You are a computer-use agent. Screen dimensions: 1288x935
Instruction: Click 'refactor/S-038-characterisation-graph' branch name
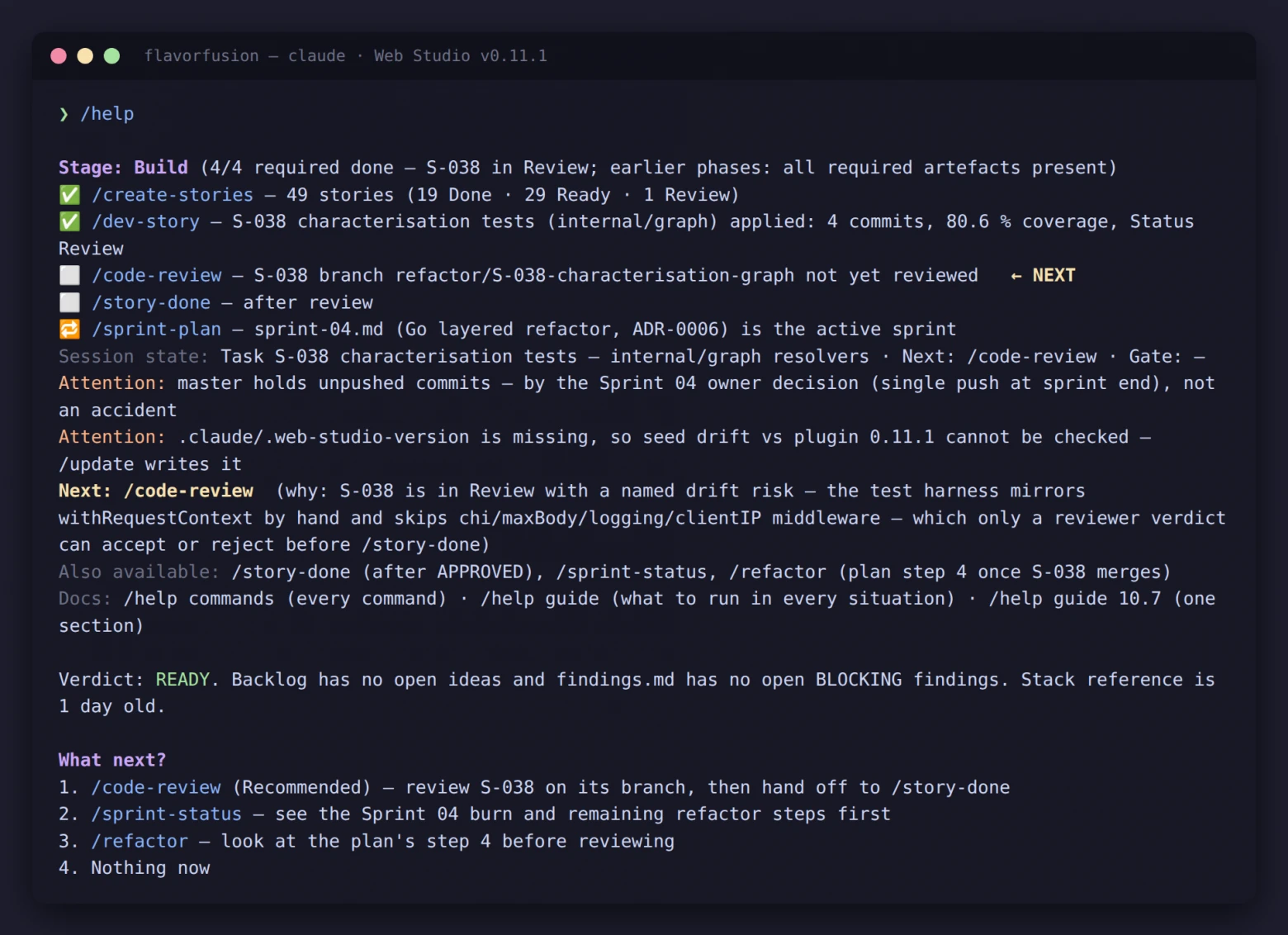tap(594, 276)
